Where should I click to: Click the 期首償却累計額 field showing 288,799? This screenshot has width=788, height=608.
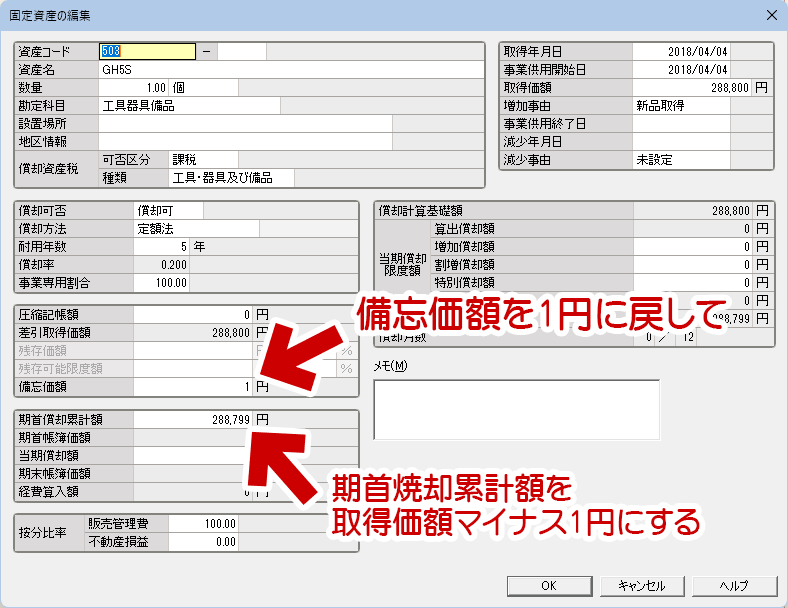click(193, 420)
